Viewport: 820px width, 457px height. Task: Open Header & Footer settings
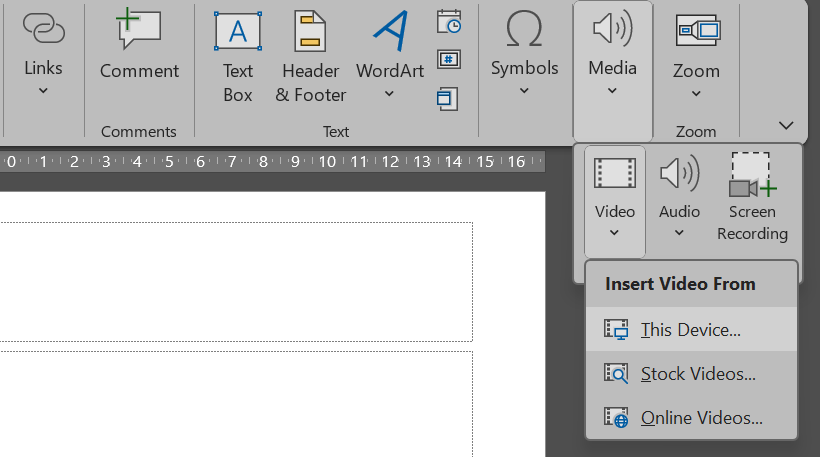coord(311,56)
